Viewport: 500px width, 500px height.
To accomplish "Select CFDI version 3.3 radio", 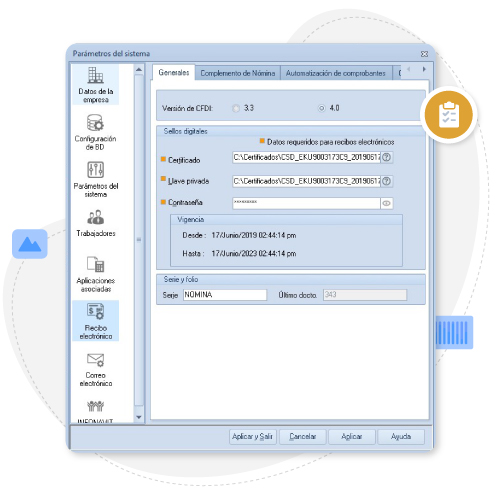I will click(236, 108).
